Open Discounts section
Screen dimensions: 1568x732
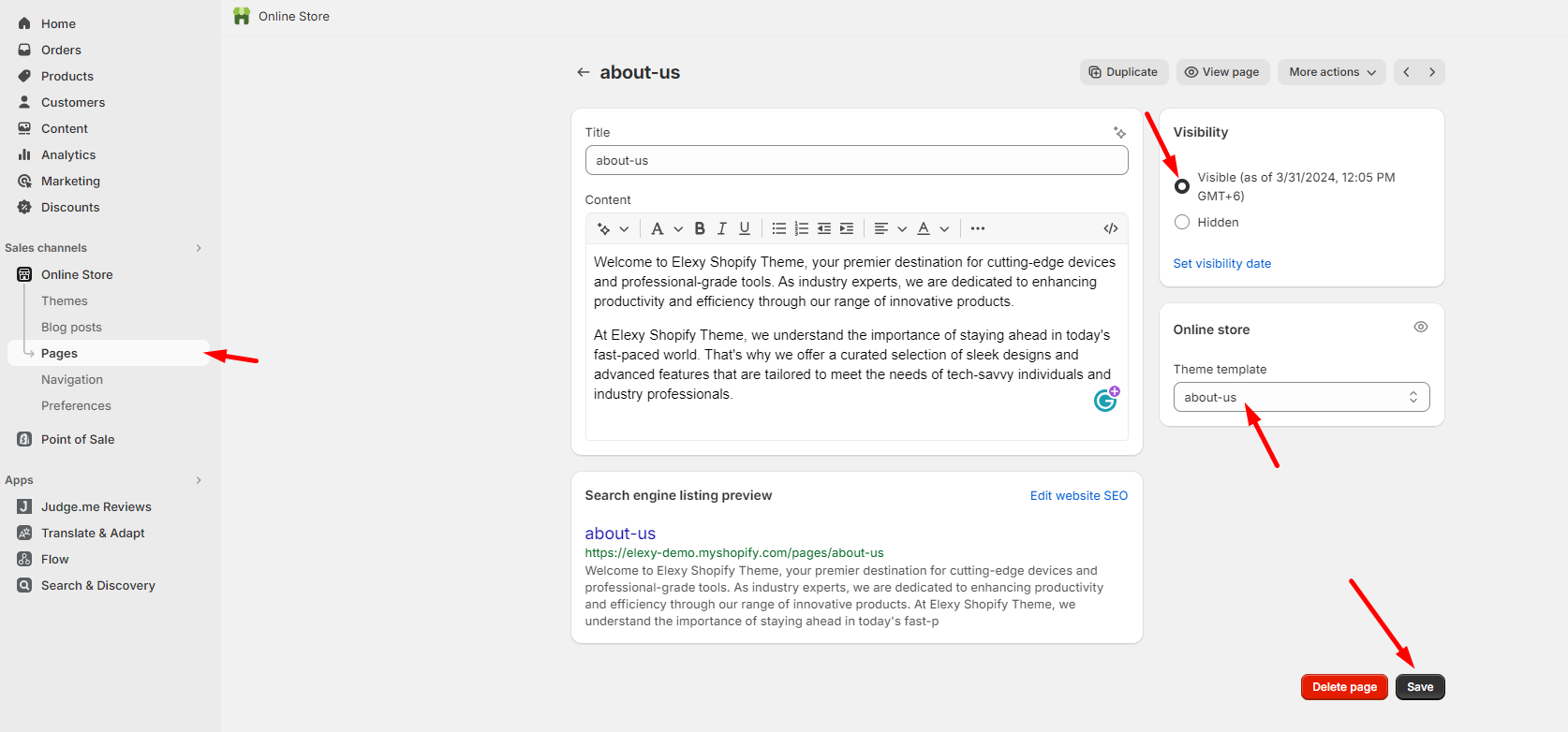coord(69,207)
